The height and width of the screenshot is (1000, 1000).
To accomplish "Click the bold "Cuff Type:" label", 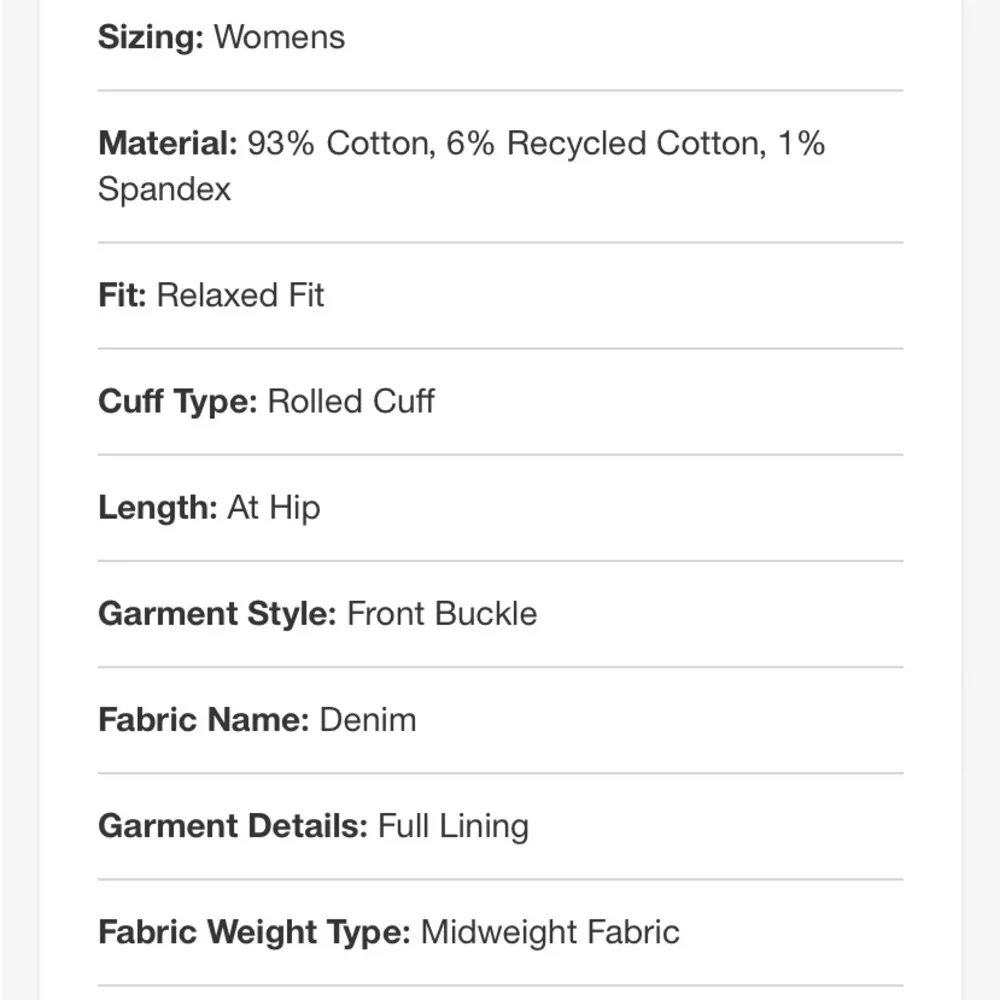I will [x=178, y=402].
